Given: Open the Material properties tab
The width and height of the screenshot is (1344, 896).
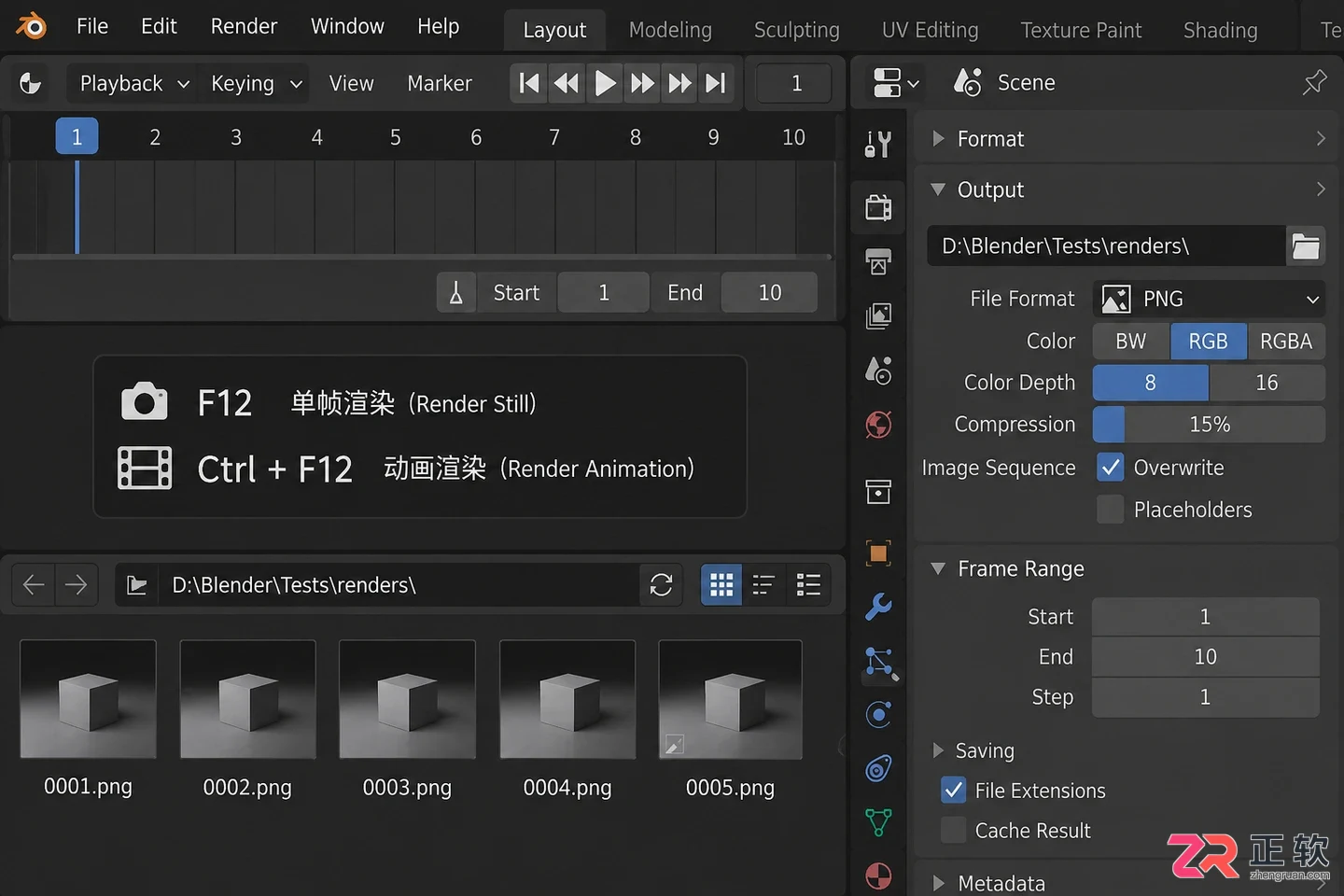Looking at the screenshot, I should click(878, 875).
